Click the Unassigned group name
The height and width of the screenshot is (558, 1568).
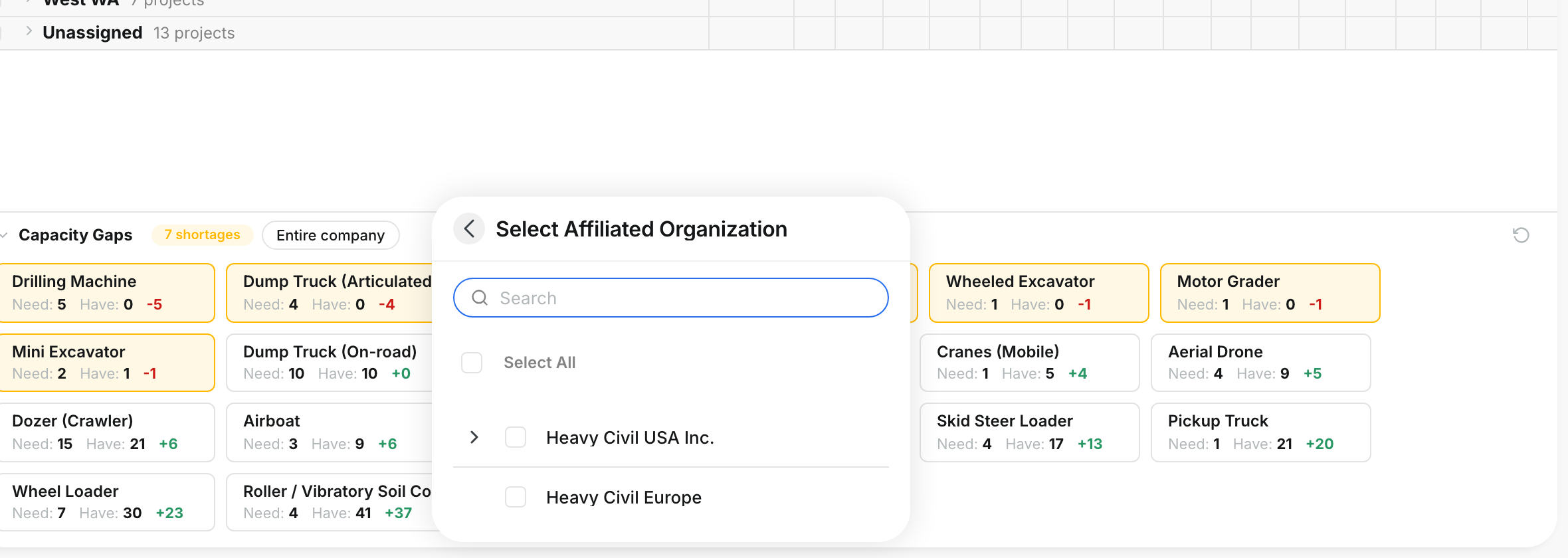[92, 33]
